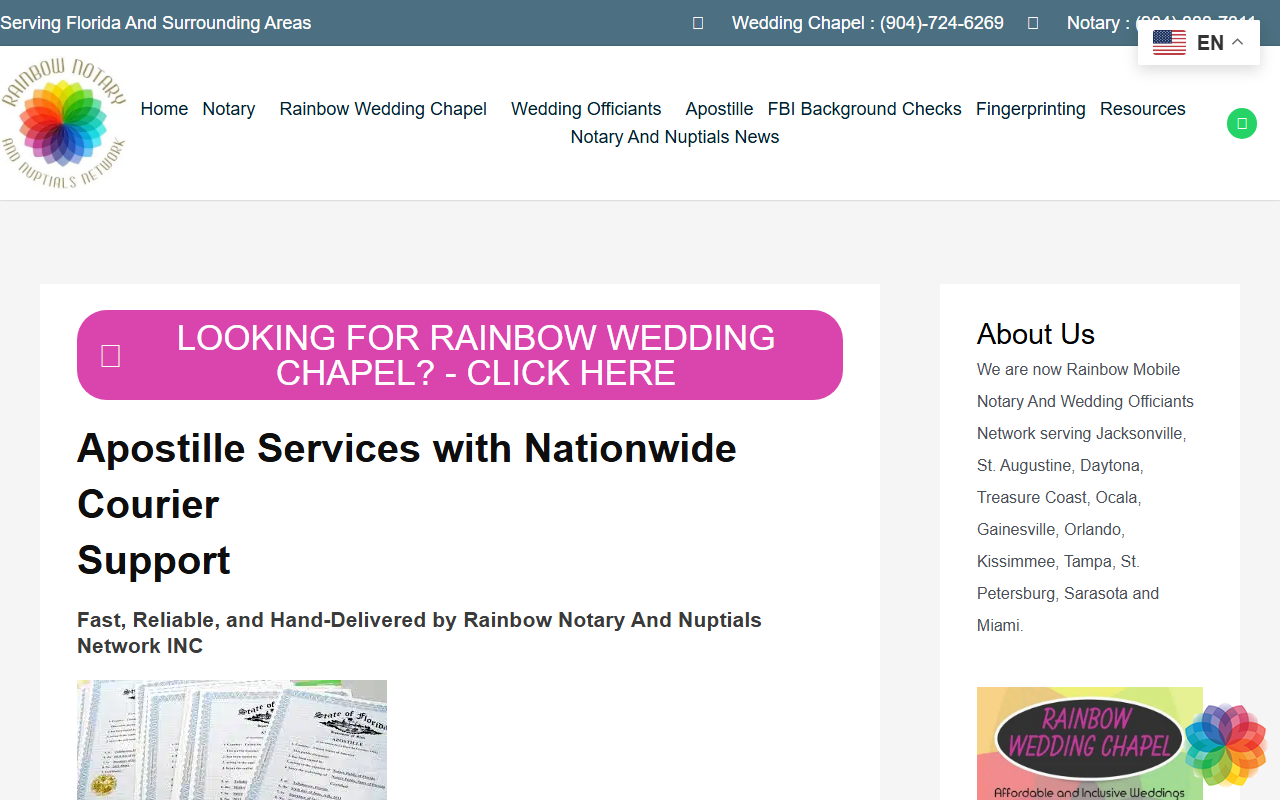Click the apostille certificates photo
1280x800 pixels.
click(232, 740)
